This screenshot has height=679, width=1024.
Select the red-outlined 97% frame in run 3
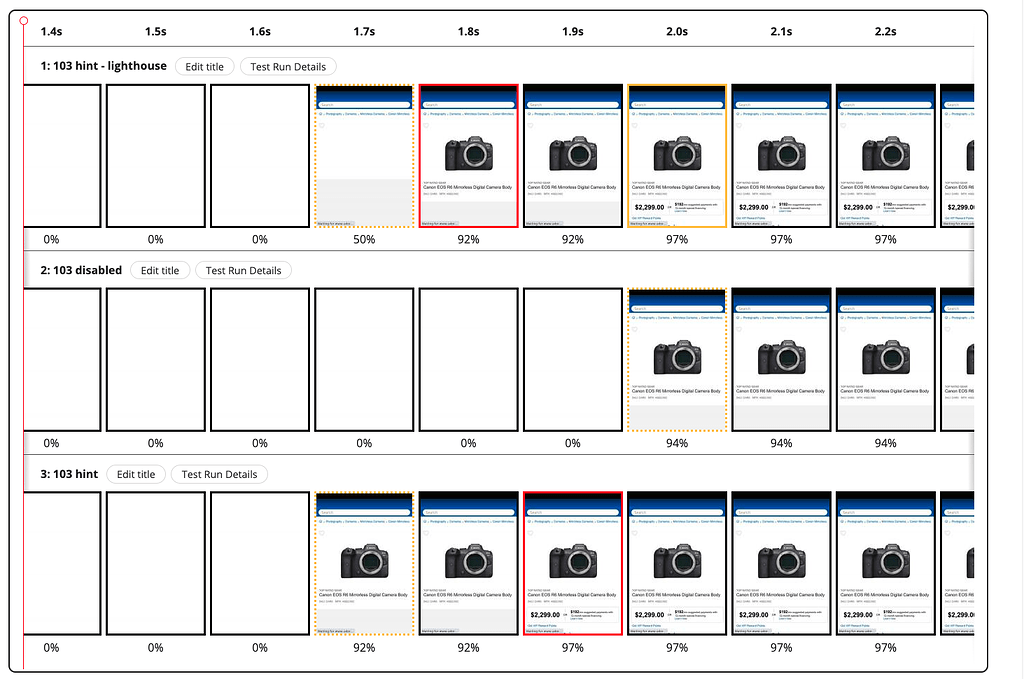point(572,563)
